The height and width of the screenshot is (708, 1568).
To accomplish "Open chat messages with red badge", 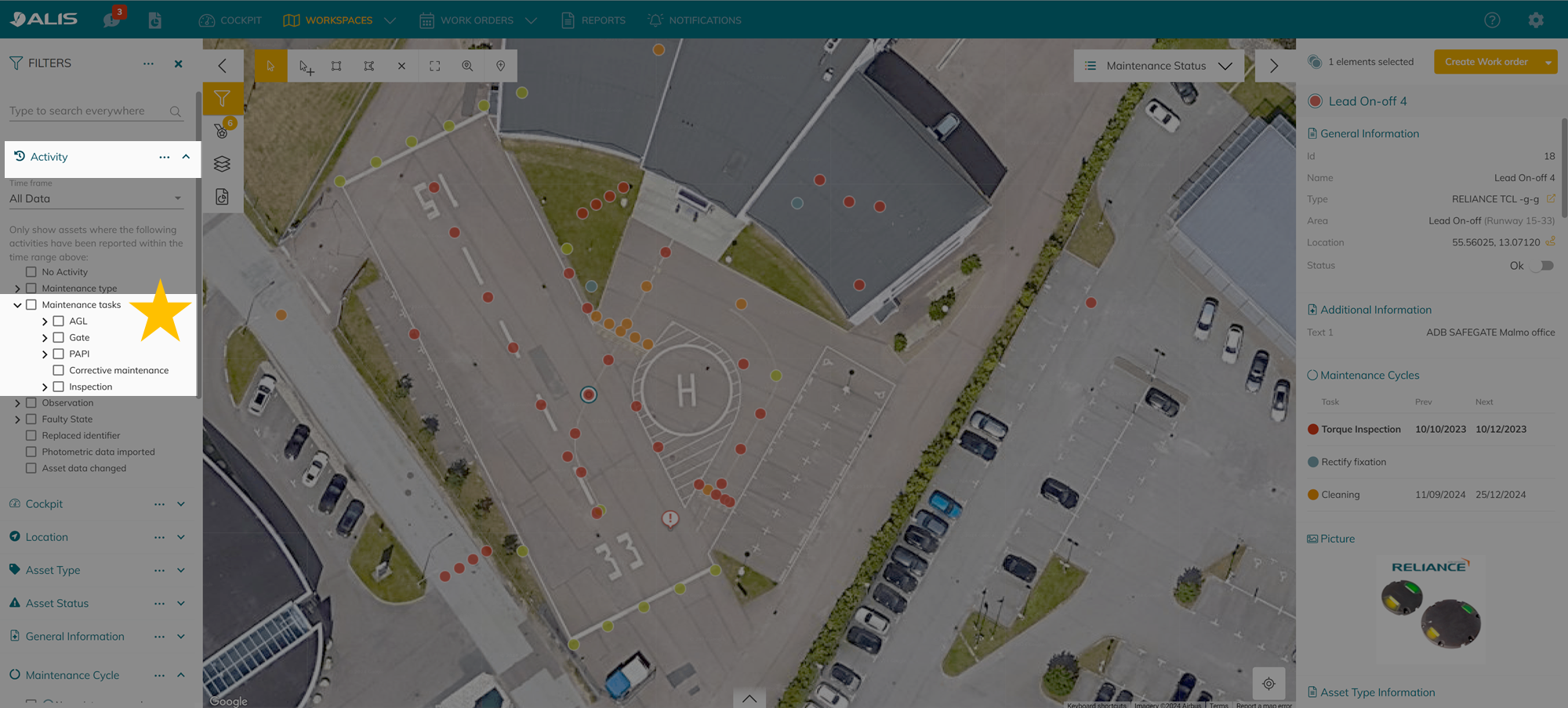I will (x=112, y=20).
